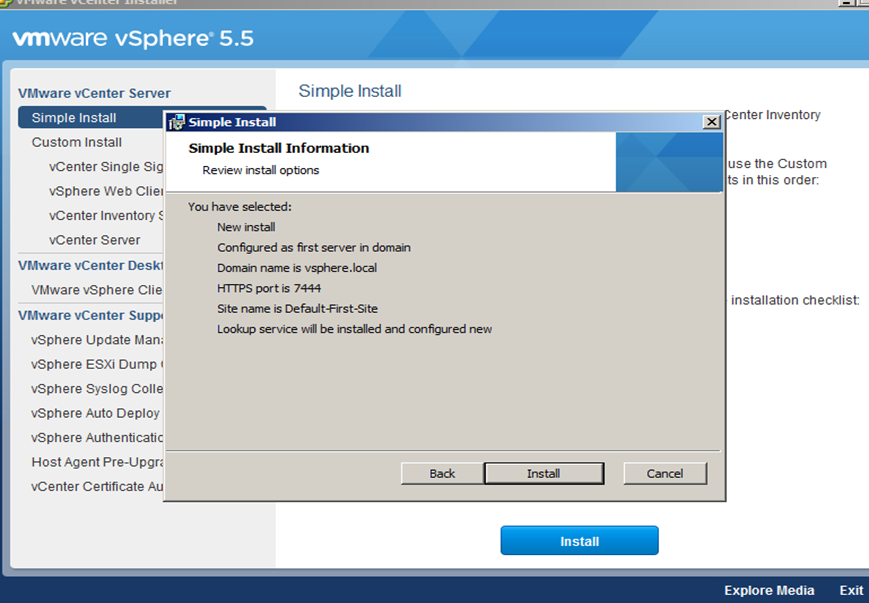Select vSphere Update Manager entry
Screen dimensions: 869x603
tap(97, 339)
